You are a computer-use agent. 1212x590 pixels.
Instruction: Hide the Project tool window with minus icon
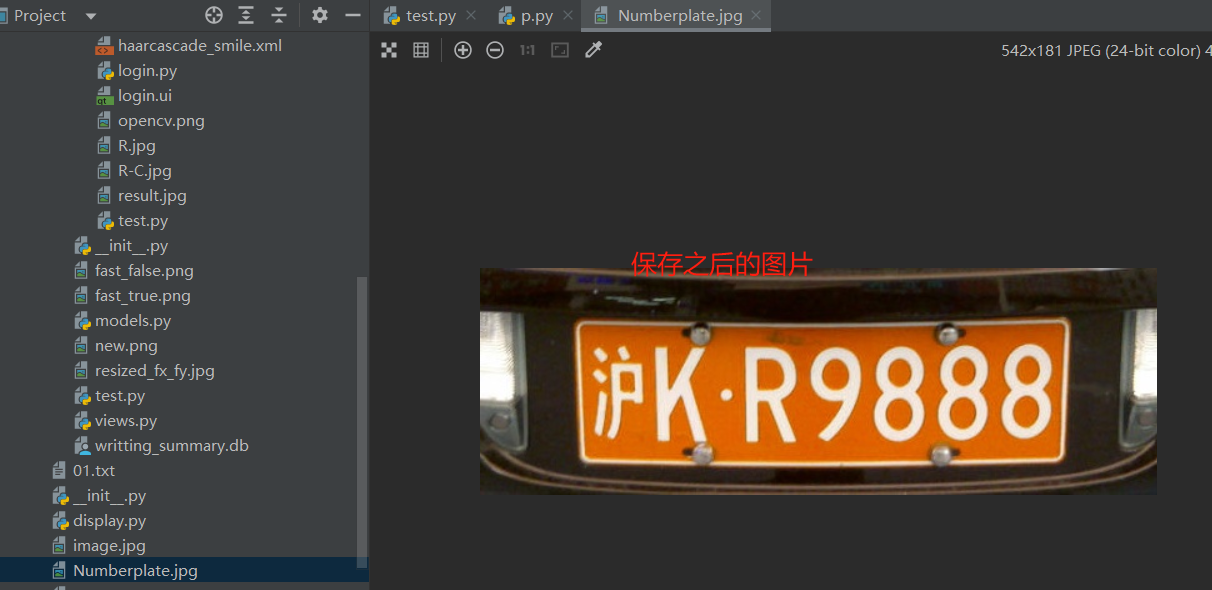tap(352, 15)
